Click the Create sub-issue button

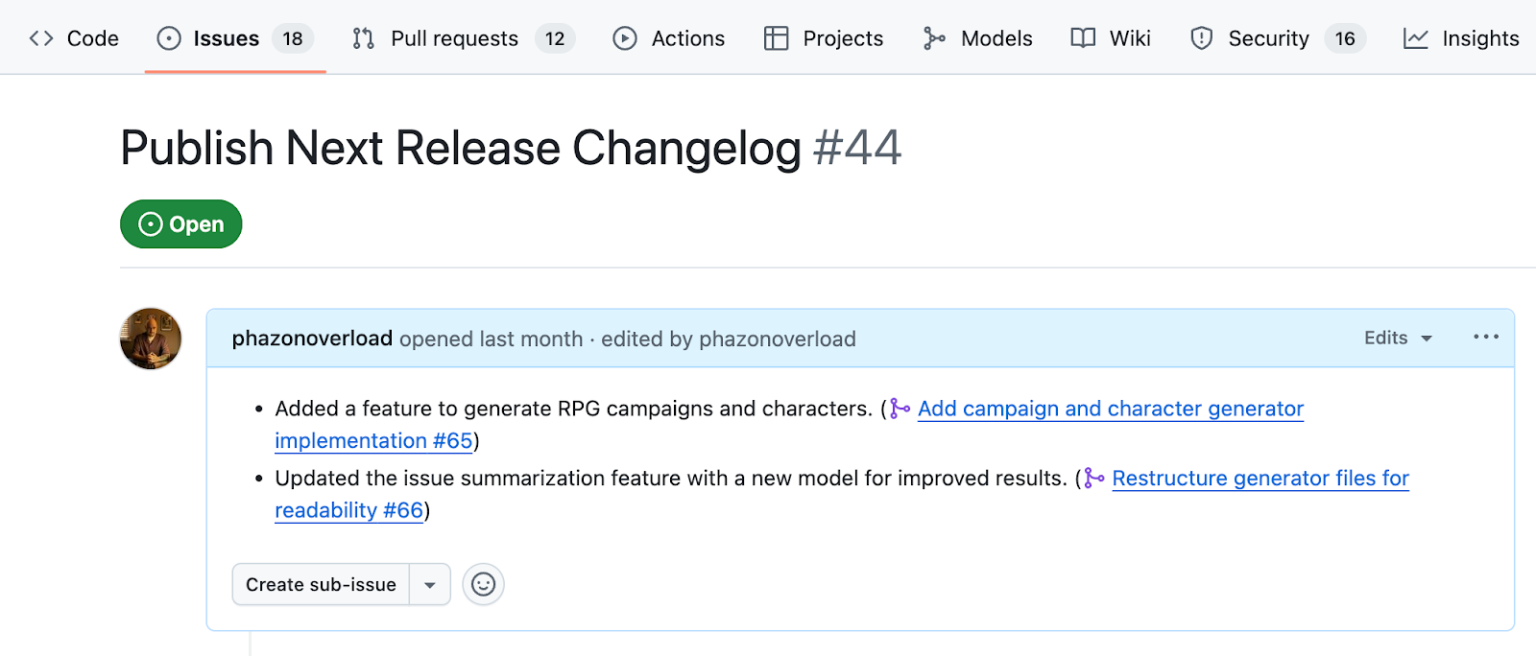tap(320, 584)
